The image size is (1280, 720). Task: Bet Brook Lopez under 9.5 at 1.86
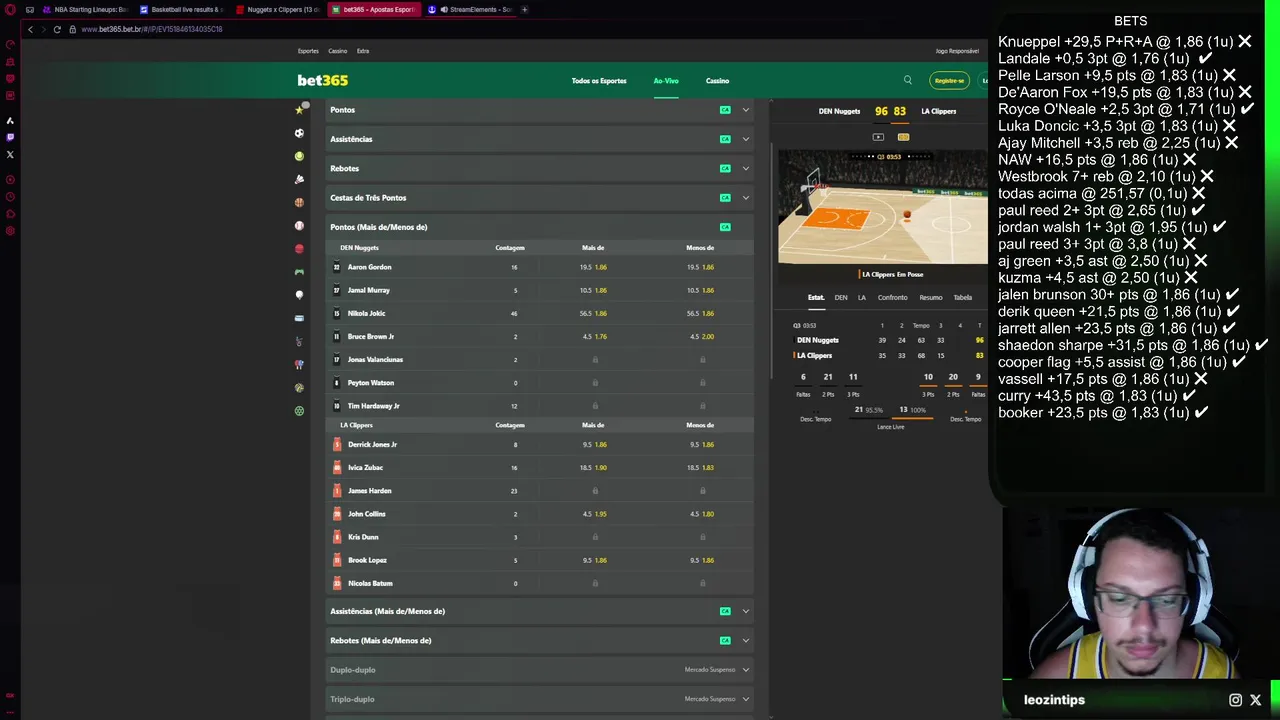point(700,560)
